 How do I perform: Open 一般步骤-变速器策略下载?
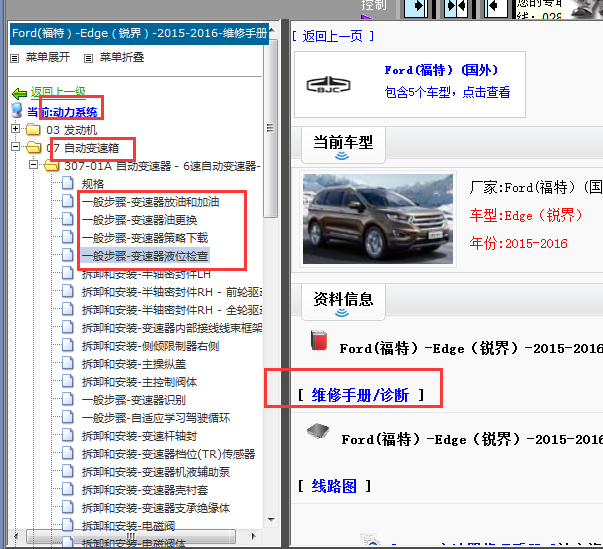(x=145, y=238)
